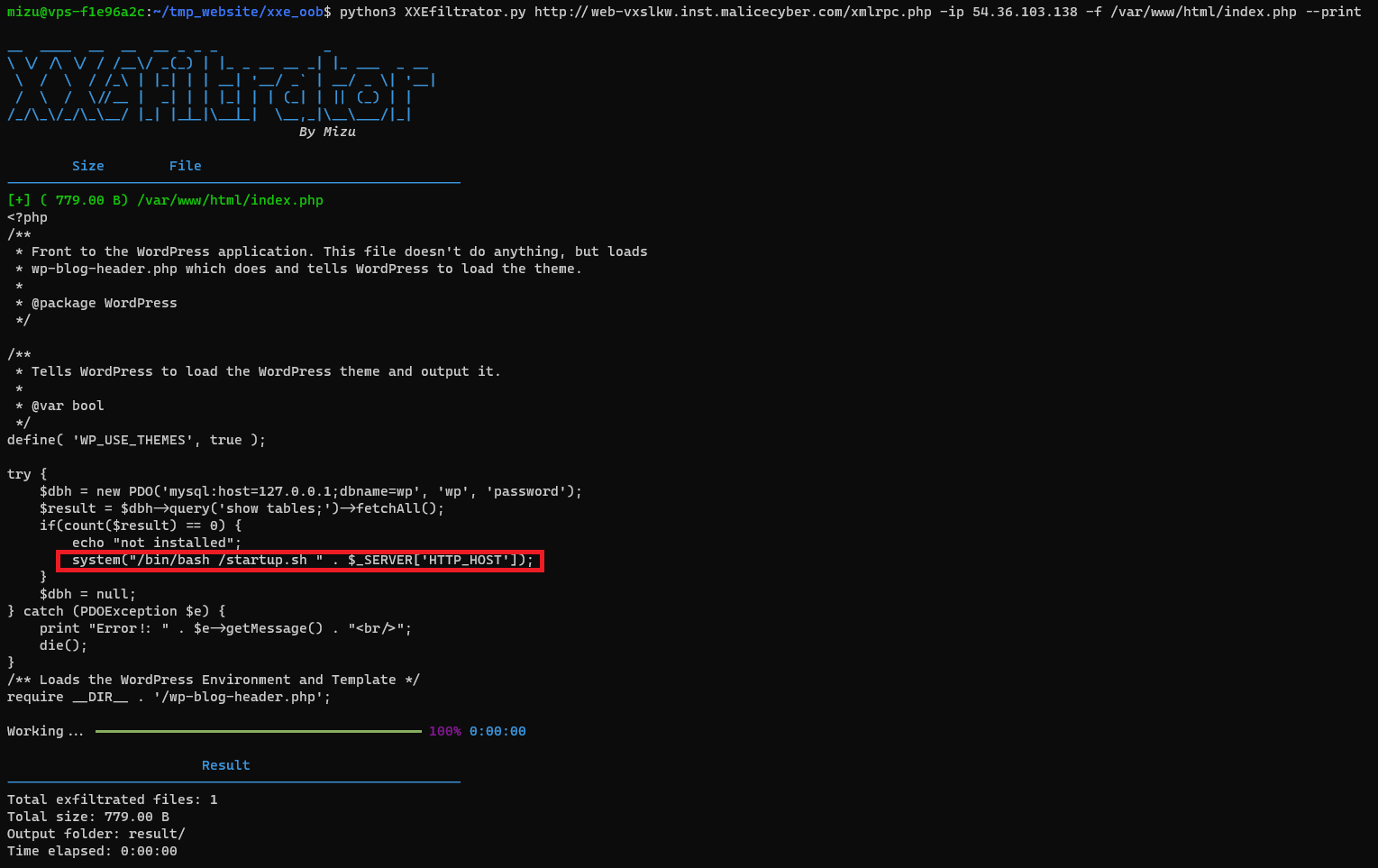Click 'Output folder: result/' line
Viewport: 1378px width, 868px height.
[x=96, y=834]
